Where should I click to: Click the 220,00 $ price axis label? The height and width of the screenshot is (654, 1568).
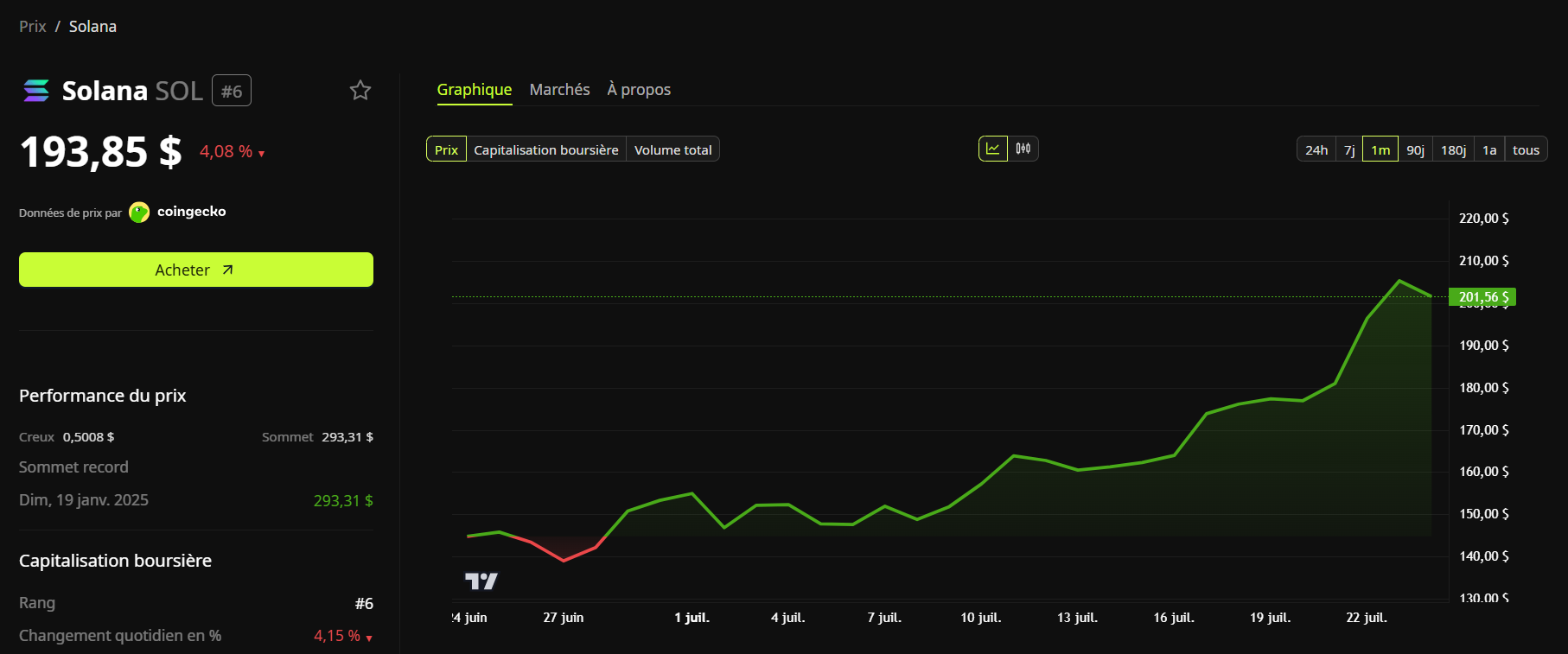click(1484, 219)
